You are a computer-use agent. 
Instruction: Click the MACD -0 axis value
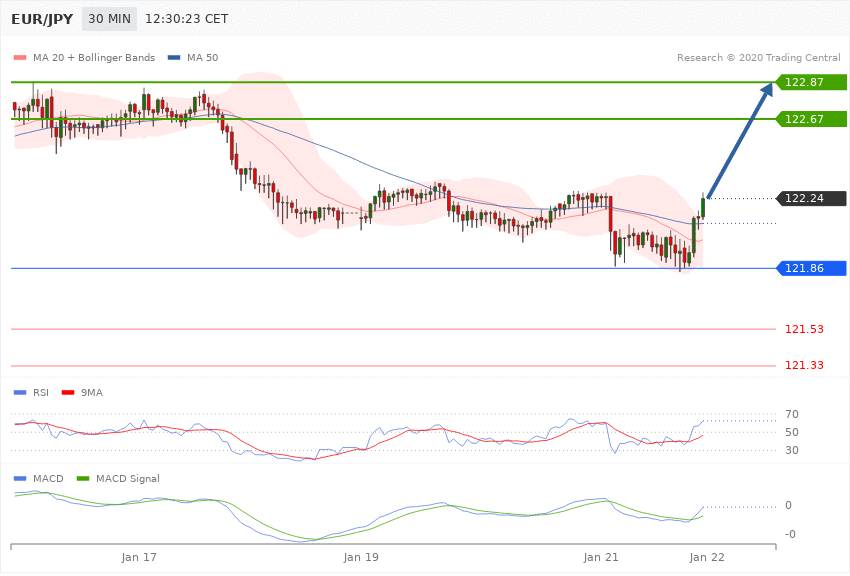[790, 534]
